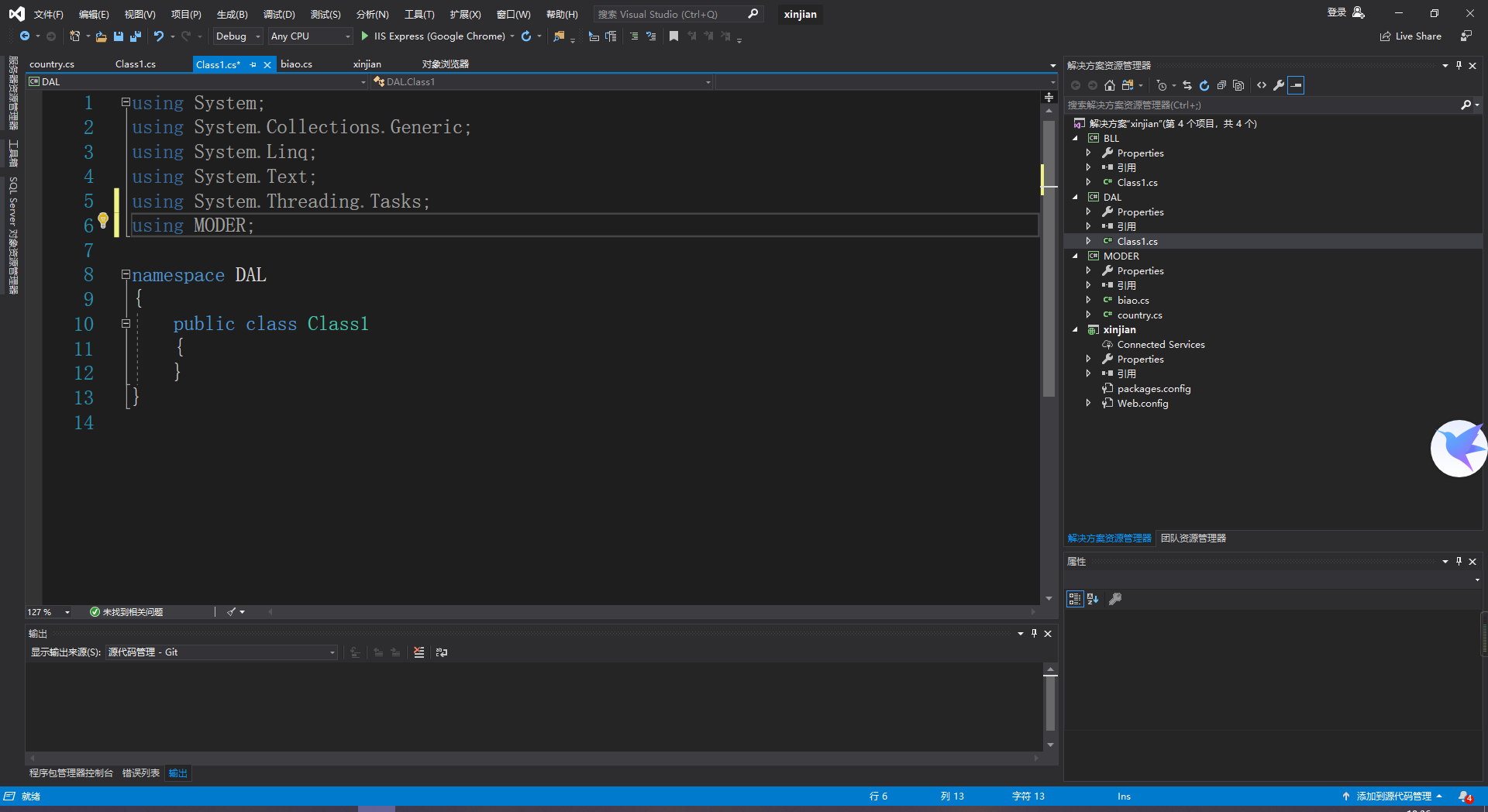The width and height of the screenshot is (1488, 812).
Task: Collapse the using directives block at line 1
Action: (x=126, y=102)
